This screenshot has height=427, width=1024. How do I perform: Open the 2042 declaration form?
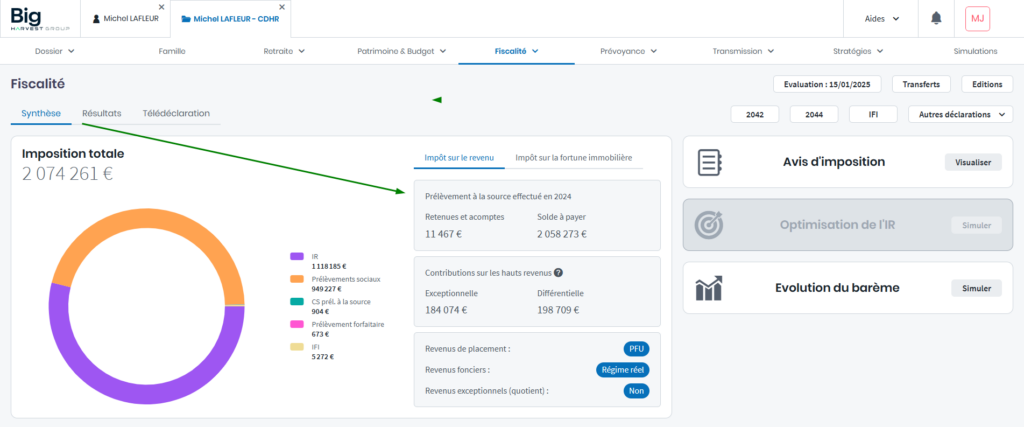[x=755, y=115]
